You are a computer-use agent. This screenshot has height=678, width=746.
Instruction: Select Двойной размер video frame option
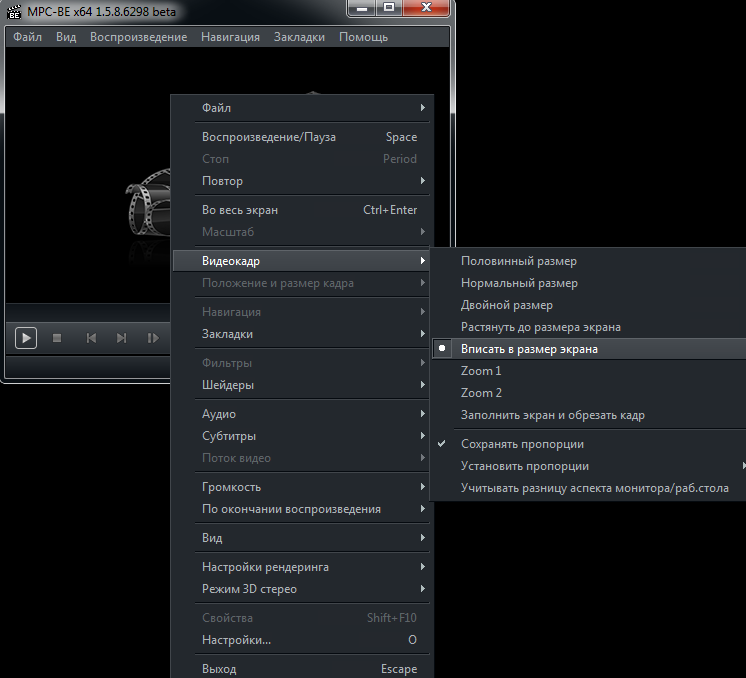[x=589, y=305]
